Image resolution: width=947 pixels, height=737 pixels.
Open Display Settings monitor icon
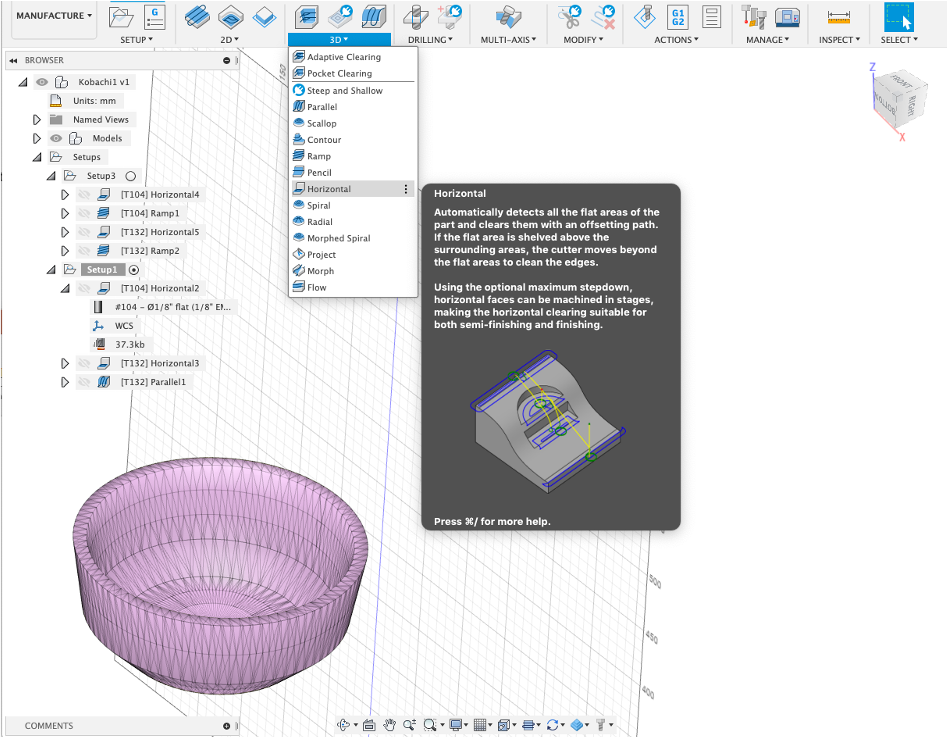click(456, 725)
